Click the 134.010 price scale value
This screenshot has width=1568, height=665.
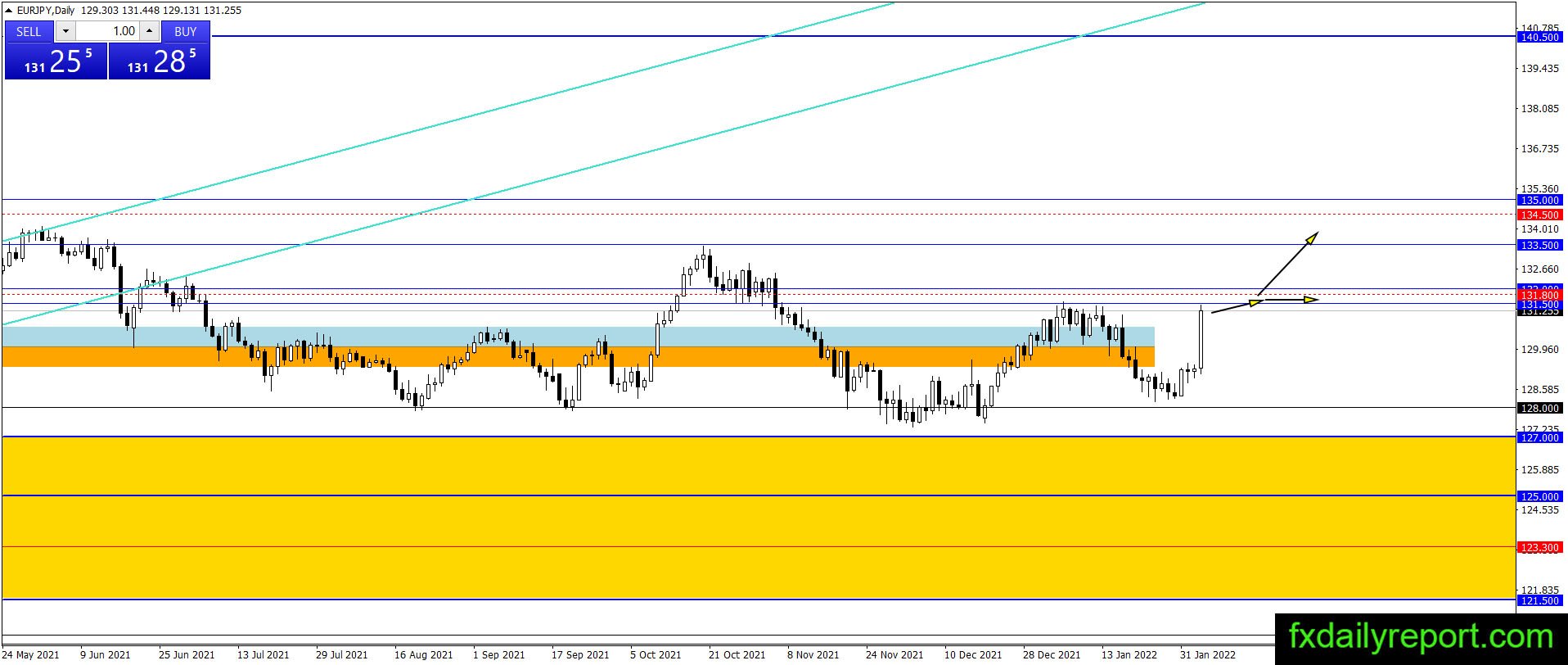tap(1539, 229)
